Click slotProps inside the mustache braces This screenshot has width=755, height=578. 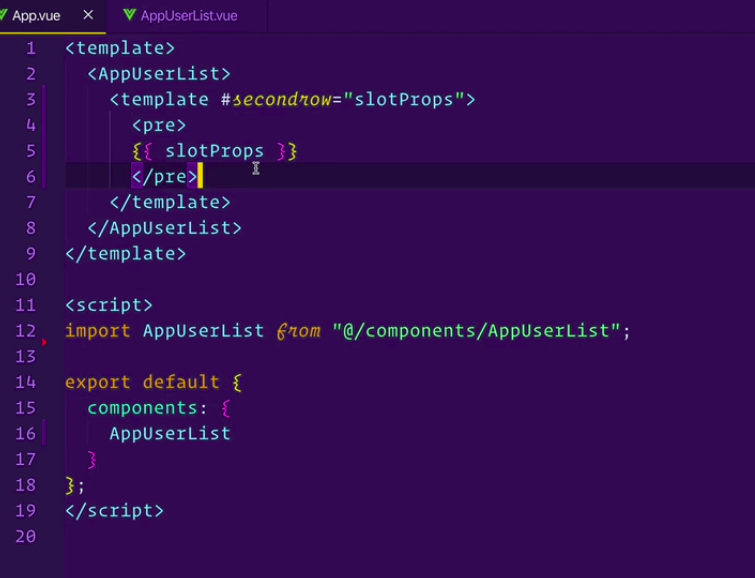(214, 151)
